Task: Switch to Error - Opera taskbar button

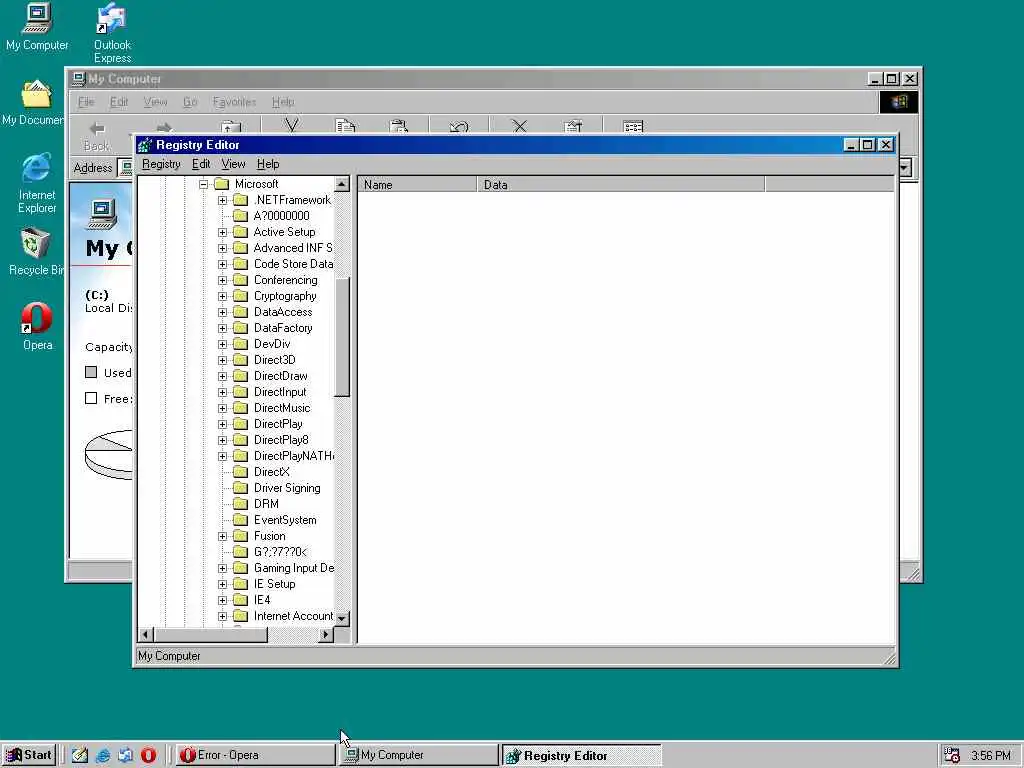Action: click(x=255, y=755)
